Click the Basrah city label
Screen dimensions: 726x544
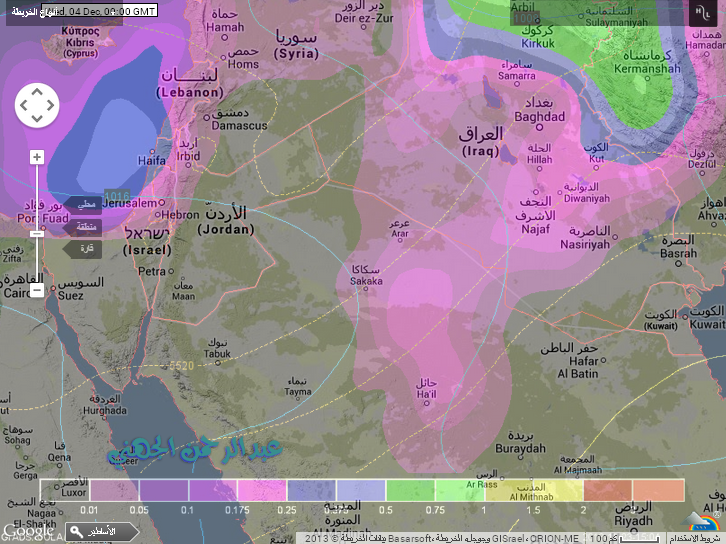click(x=678, y=253)
